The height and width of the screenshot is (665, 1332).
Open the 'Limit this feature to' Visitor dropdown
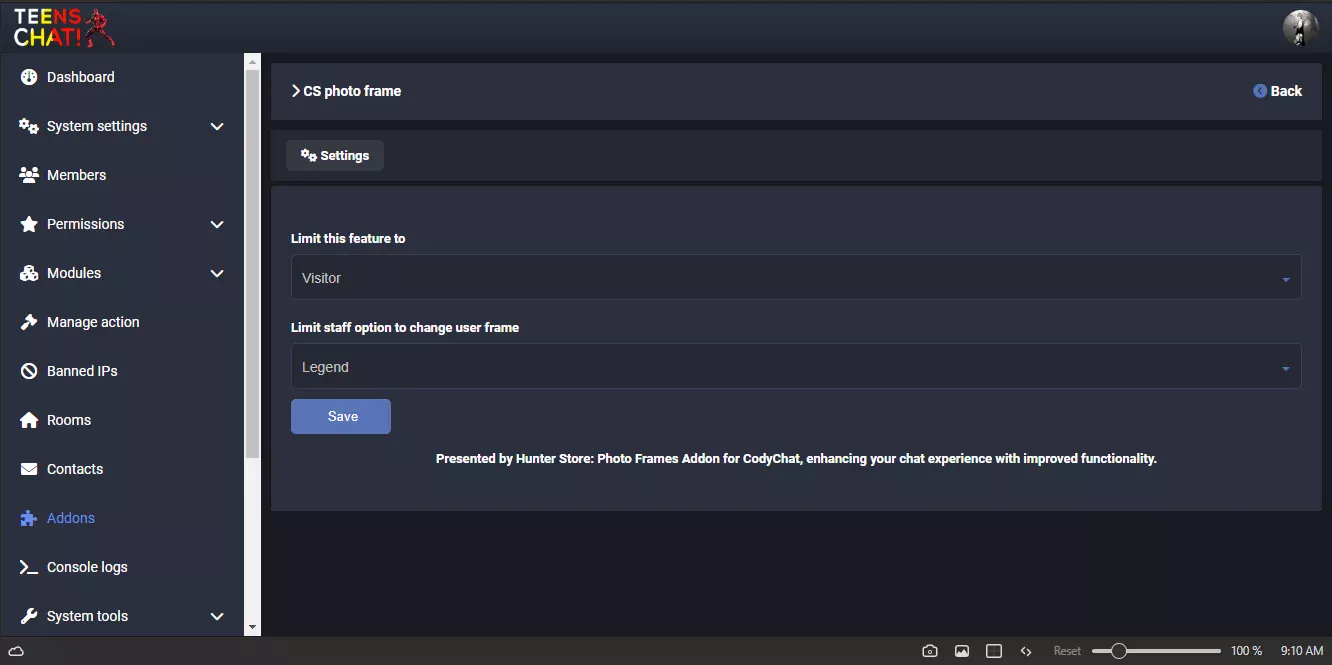(796, 277)
